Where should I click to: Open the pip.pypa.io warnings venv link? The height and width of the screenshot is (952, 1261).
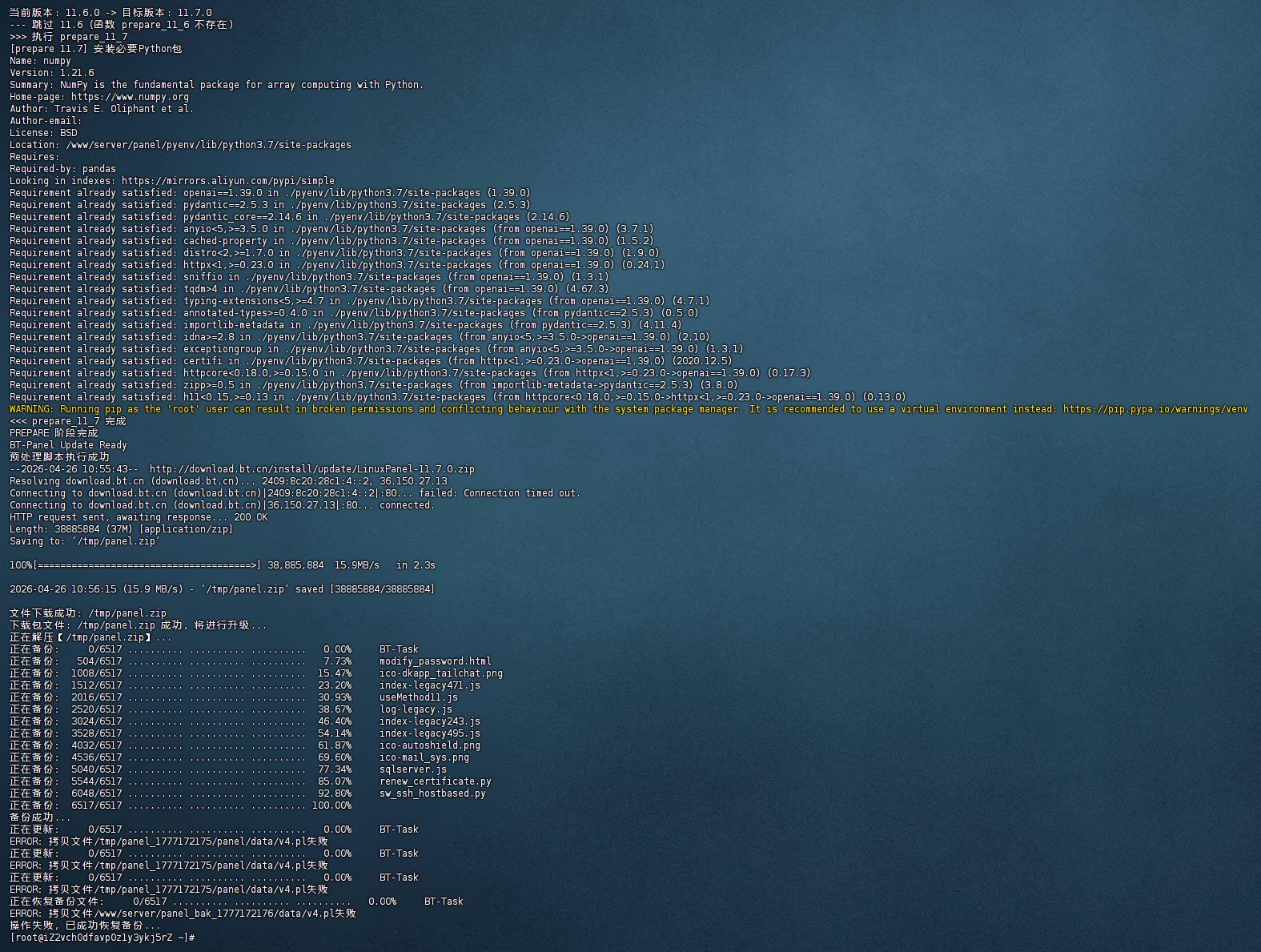click(x=1155, y=409)
